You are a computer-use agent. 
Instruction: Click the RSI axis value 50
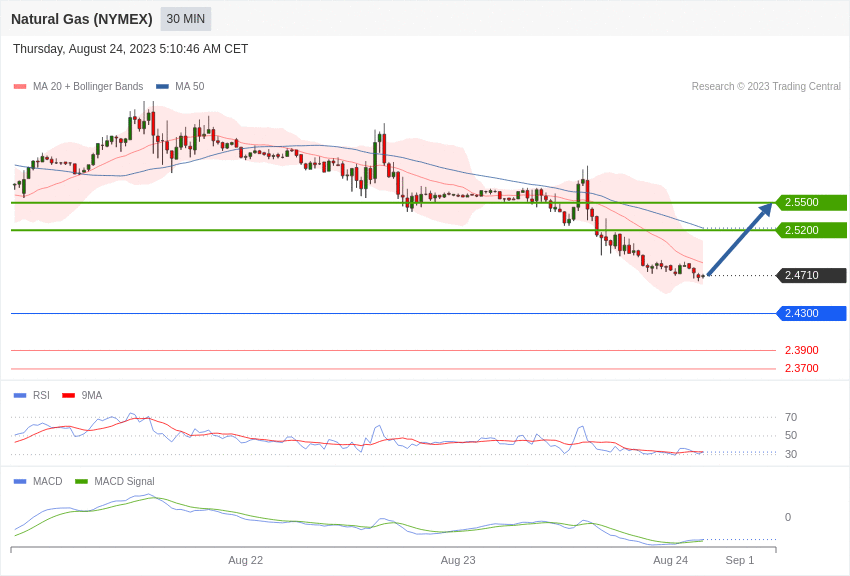click(791, 435)
